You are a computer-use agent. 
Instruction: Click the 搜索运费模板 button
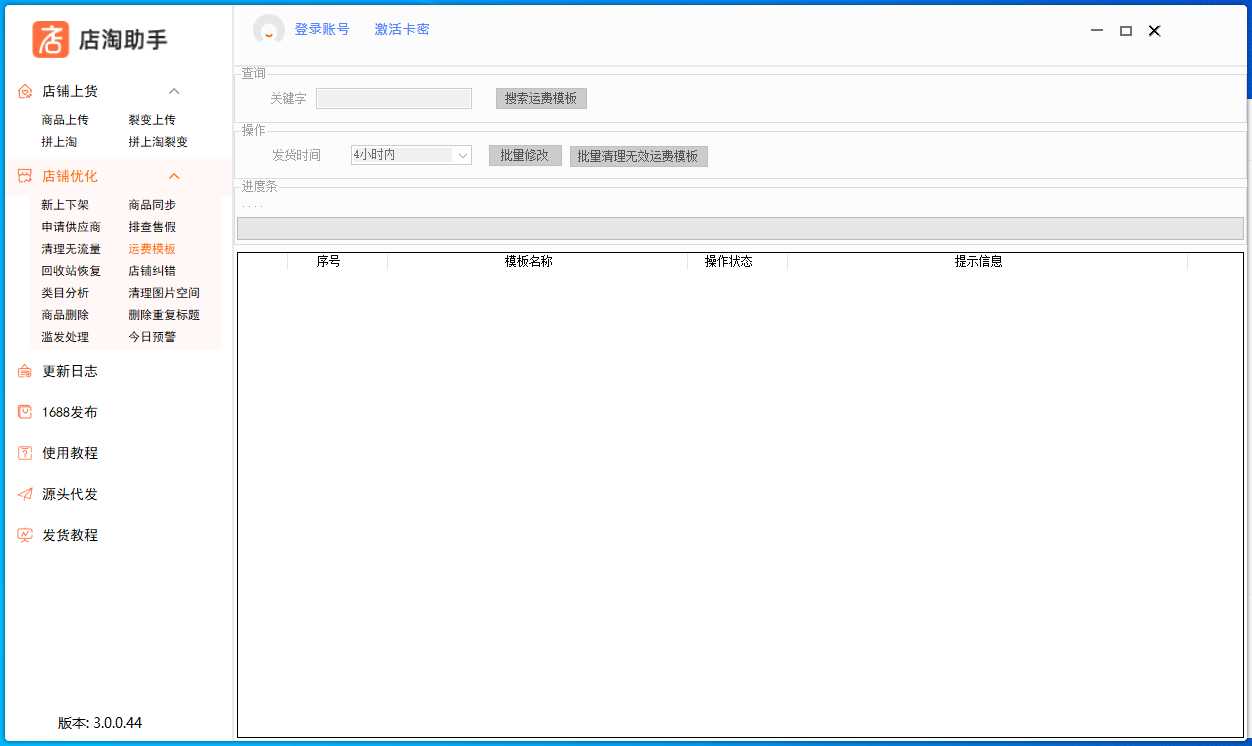[541, 98]
